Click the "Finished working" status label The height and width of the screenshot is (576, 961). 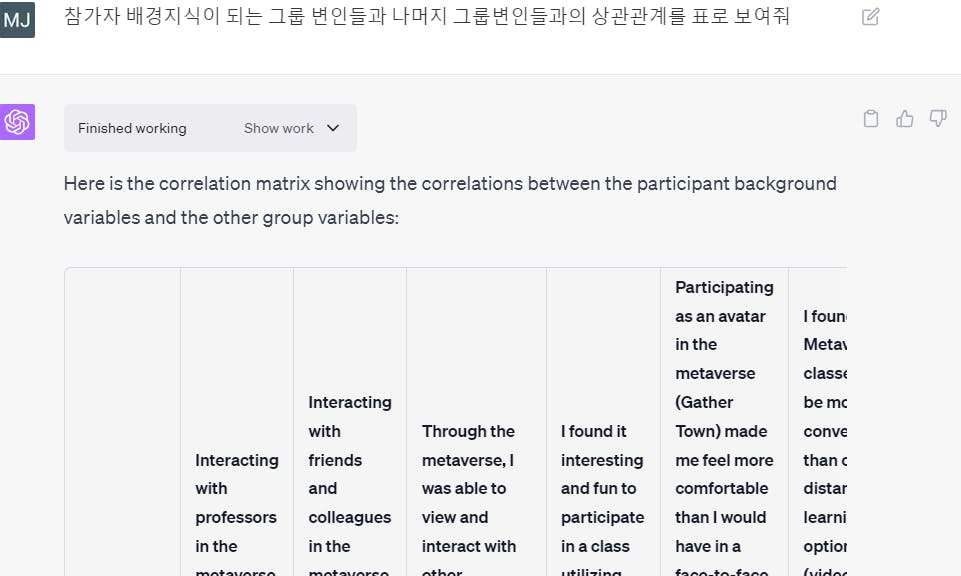point(132,128)
